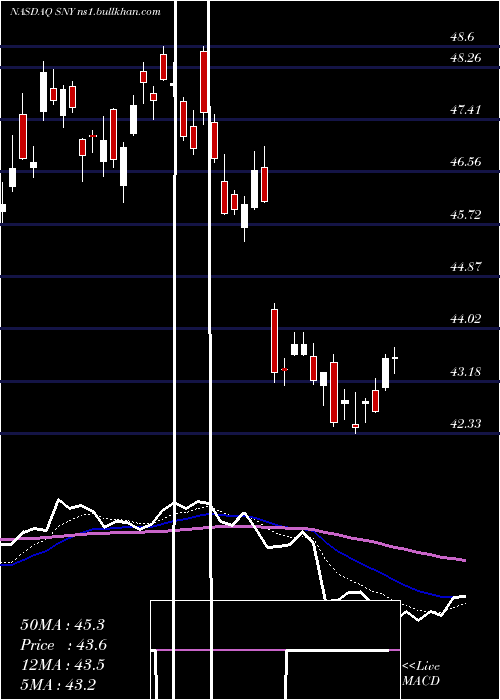Viewport: 500px width, 700px height.
Task: Click the 5MA : 43.2 readout
Action: 58,685
